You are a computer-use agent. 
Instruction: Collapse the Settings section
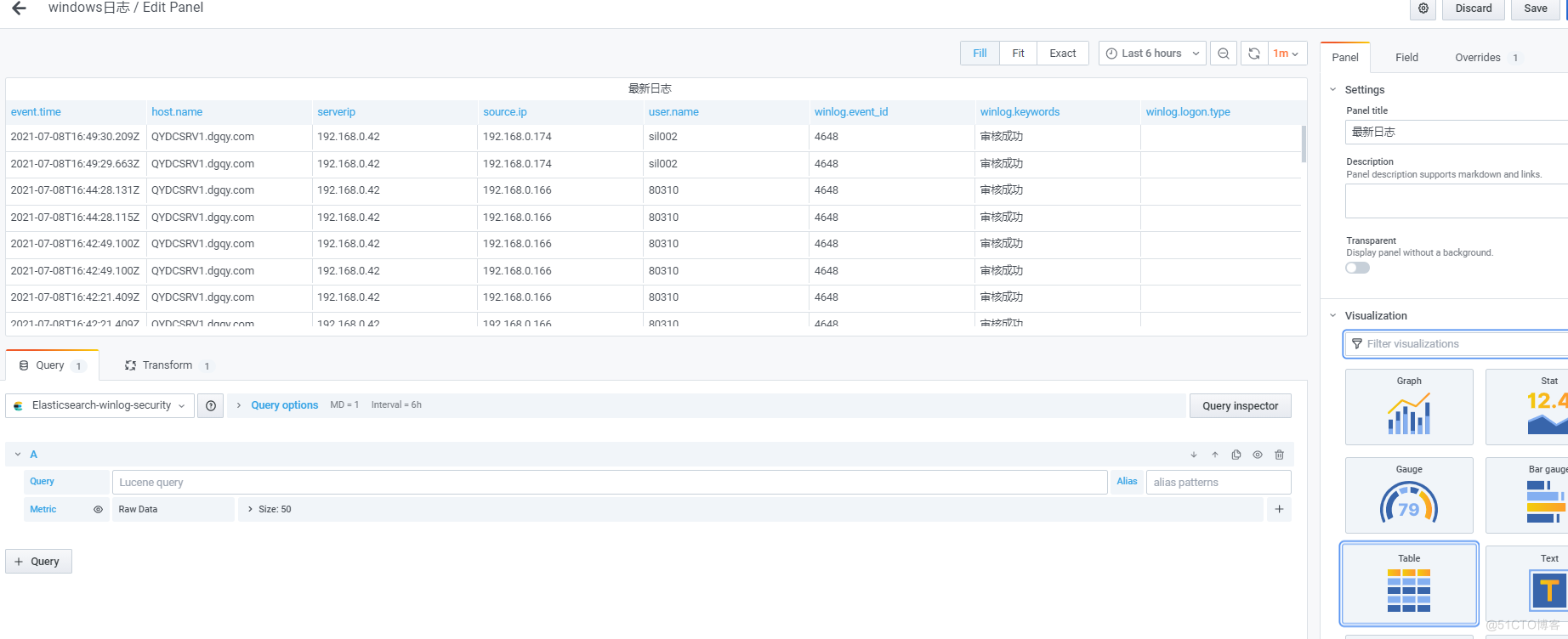[1333, 89]
